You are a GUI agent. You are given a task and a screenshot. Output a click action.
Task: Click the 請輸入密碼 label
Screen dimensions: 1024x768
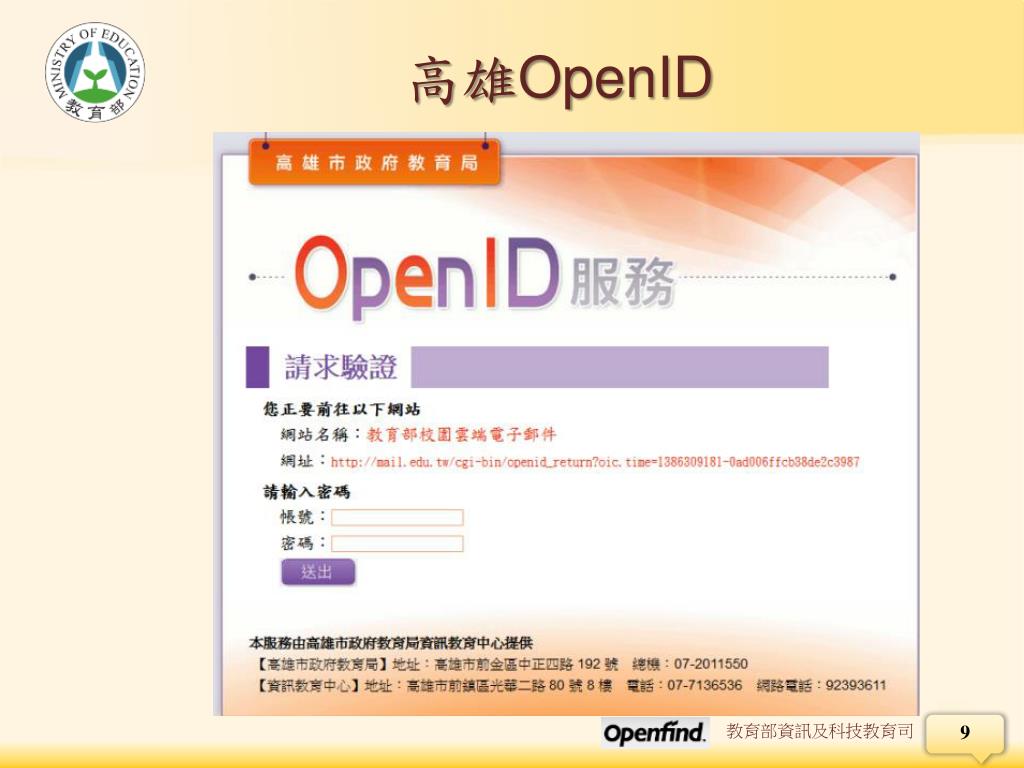(x=307, y=492)
